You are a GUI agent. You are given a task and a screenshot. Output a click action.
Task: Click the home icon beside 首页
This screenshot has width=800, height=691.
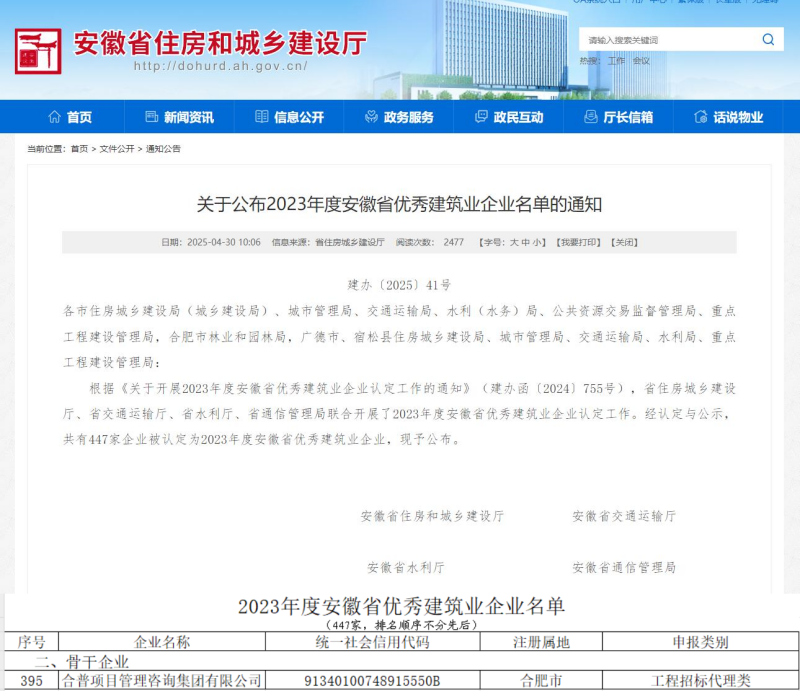(x=55, y=117)
